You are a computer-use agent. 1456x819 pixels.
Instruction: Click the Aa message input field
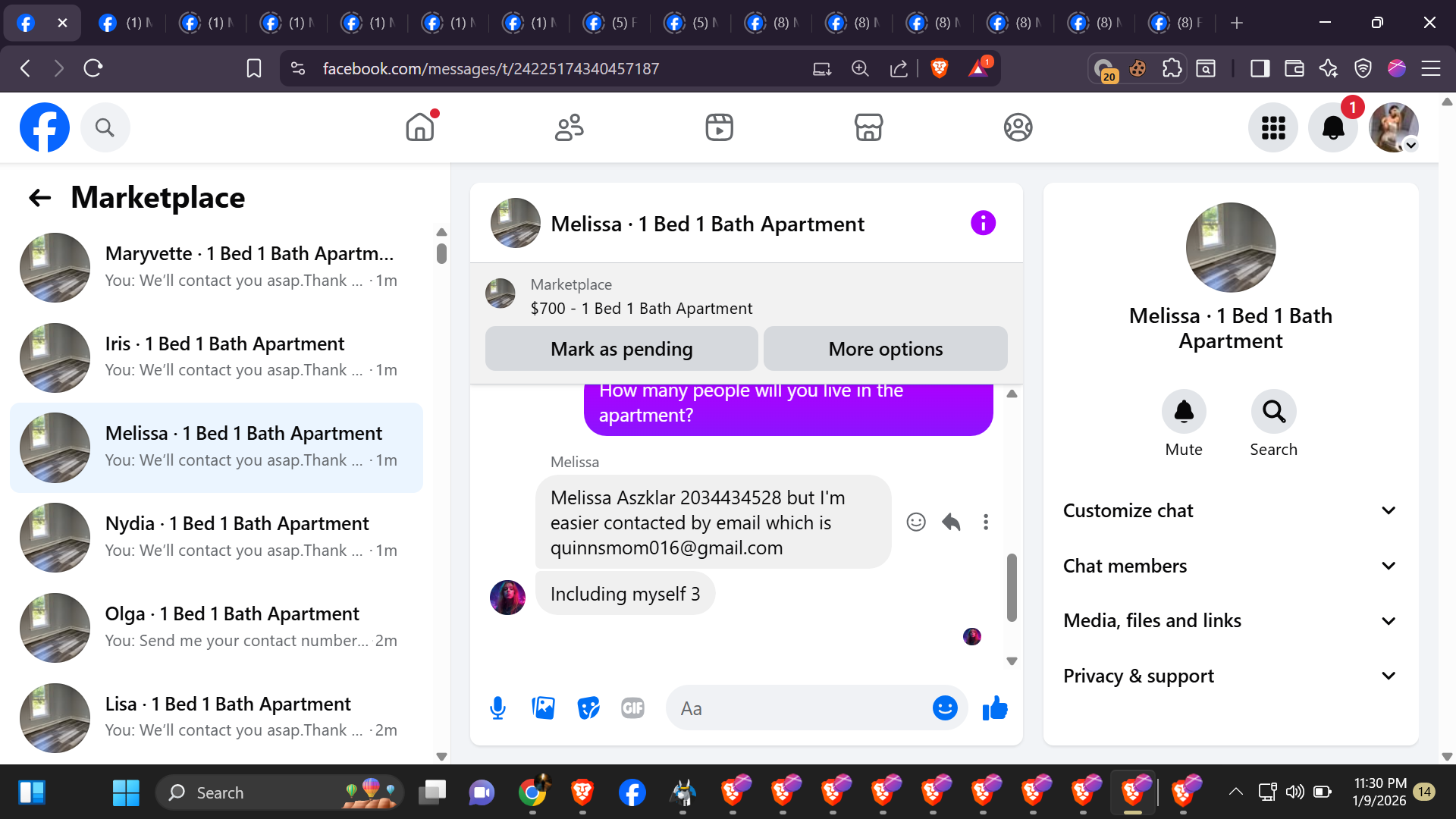point(796,708)
